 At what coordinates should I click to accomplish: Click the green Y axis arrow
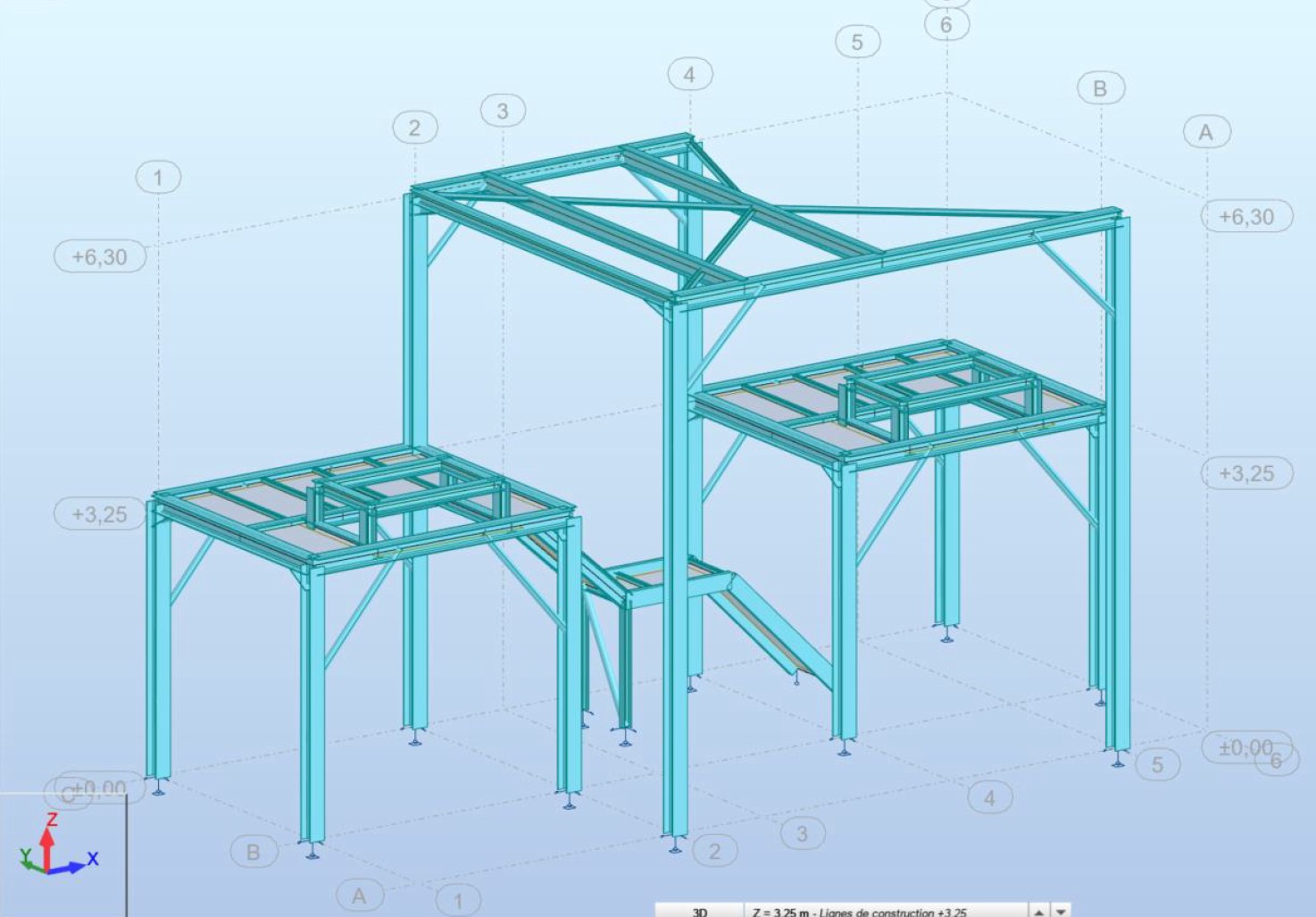point(29,858)
